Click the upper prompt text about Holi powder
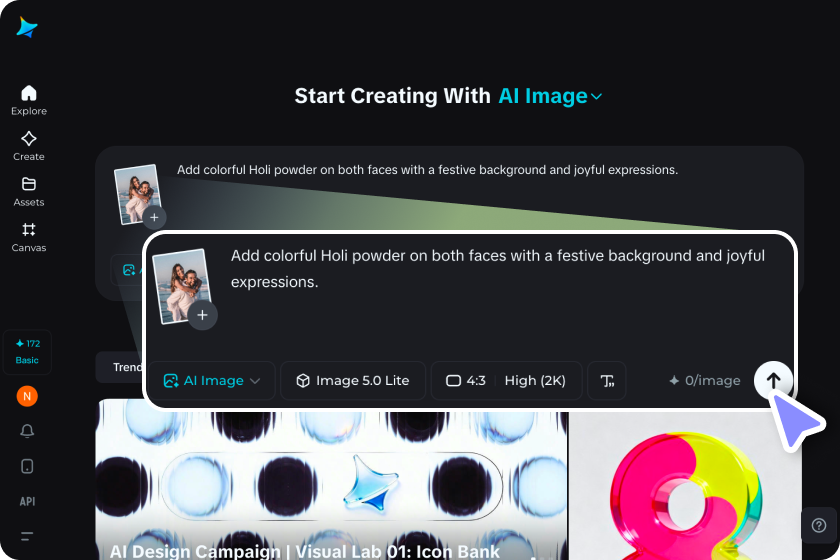 coord(428,170)
